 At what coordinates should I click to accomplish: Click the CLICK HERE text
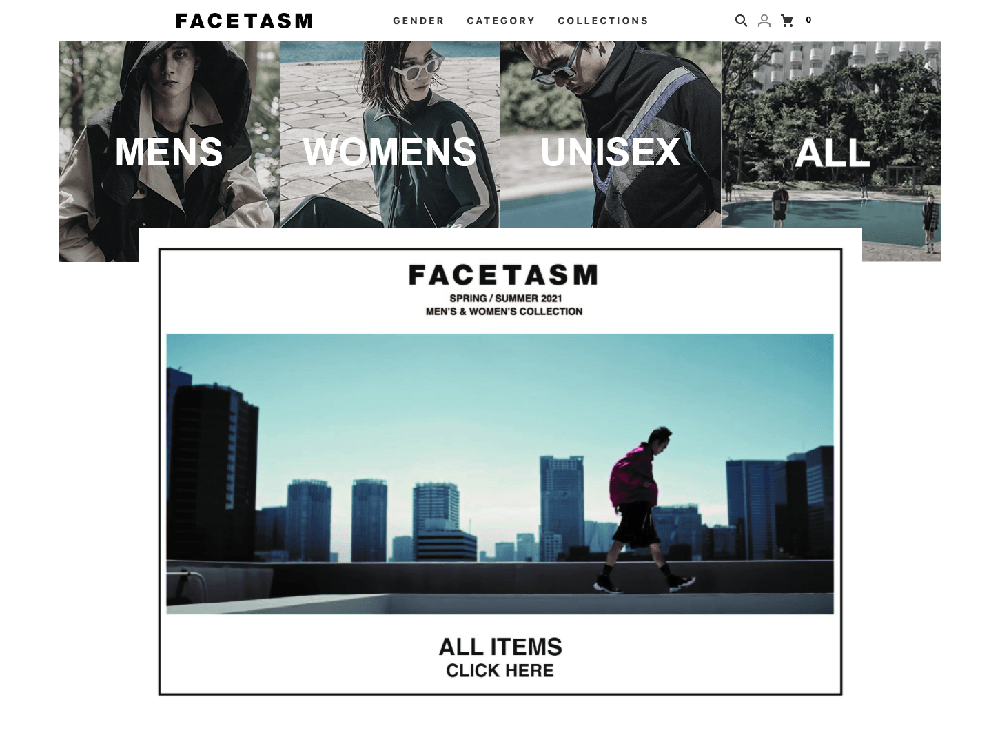[500, 670]
